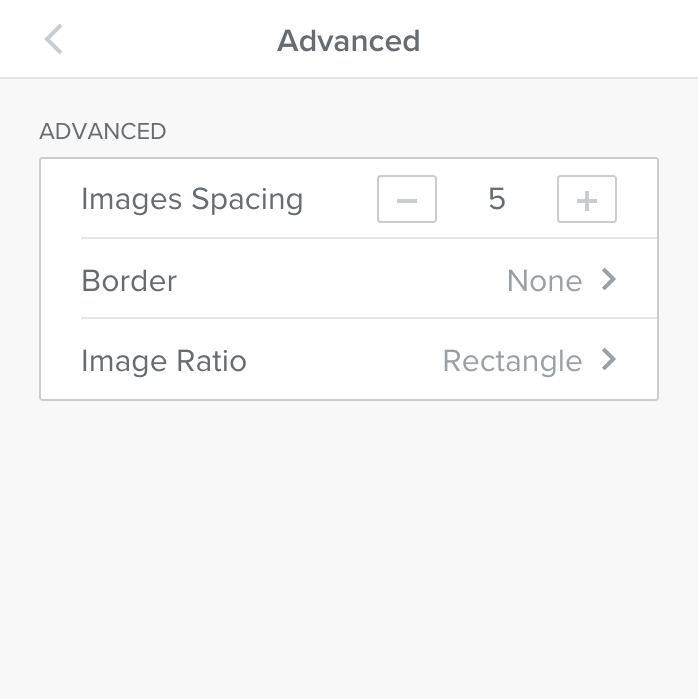Select the Images Spacing label
Screen dimensions: 698x699
pos(192,200)
